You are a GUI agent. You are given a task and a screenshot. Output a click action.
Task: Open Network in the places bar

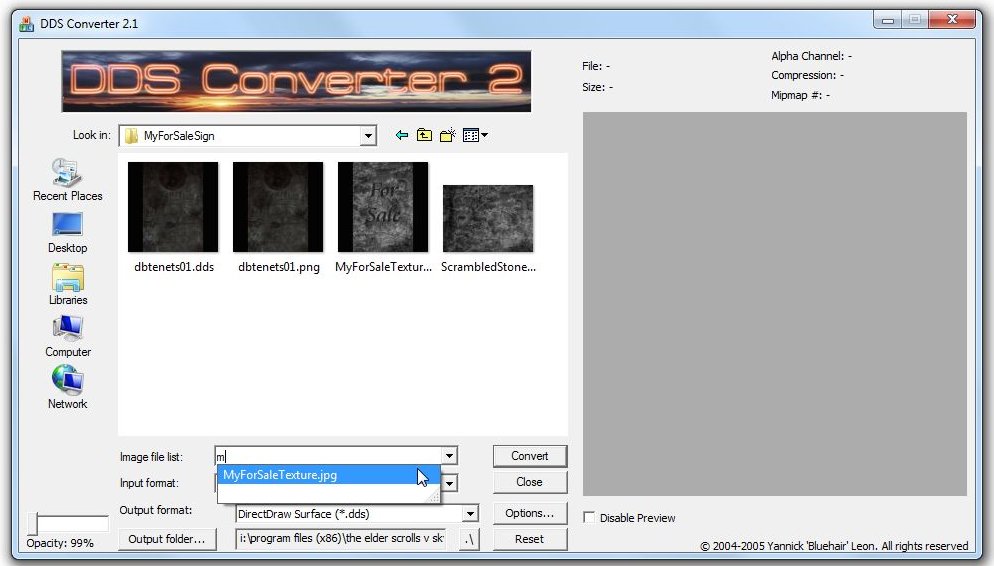(x=67, y=388)
